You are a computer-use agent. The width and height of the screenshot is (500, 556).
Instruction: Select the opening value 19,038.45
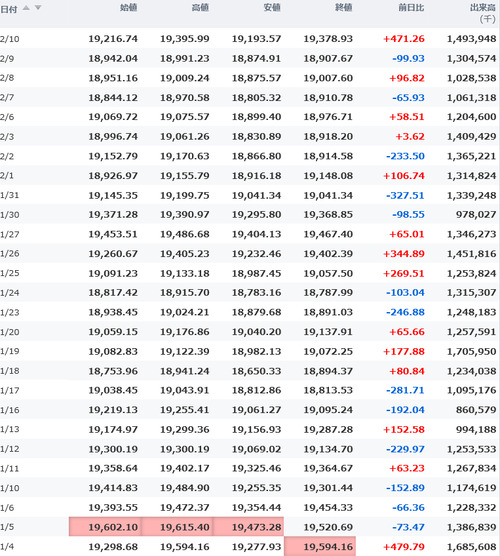click(x=113, y=390)
